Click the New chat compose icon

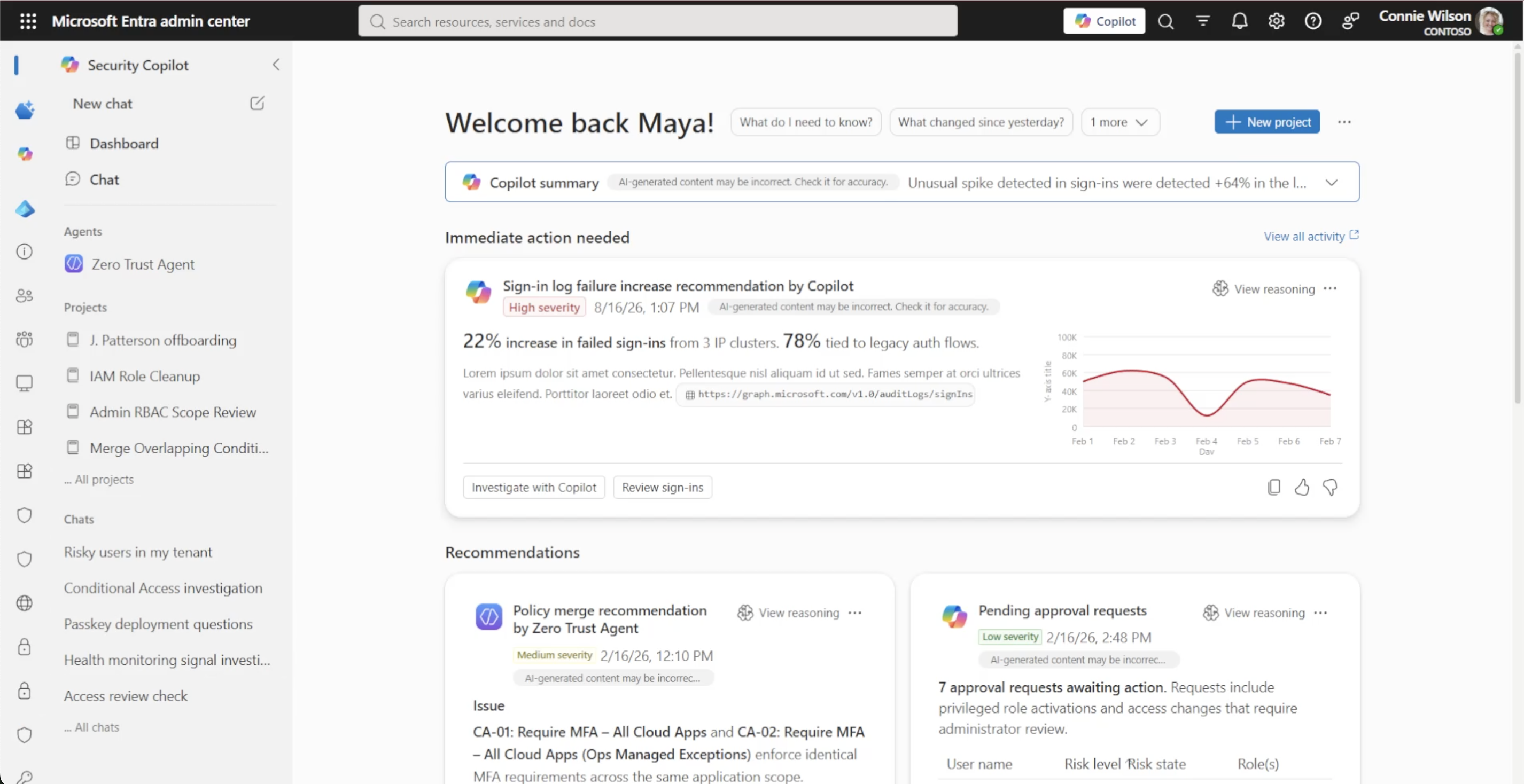[x=256, y=104]
